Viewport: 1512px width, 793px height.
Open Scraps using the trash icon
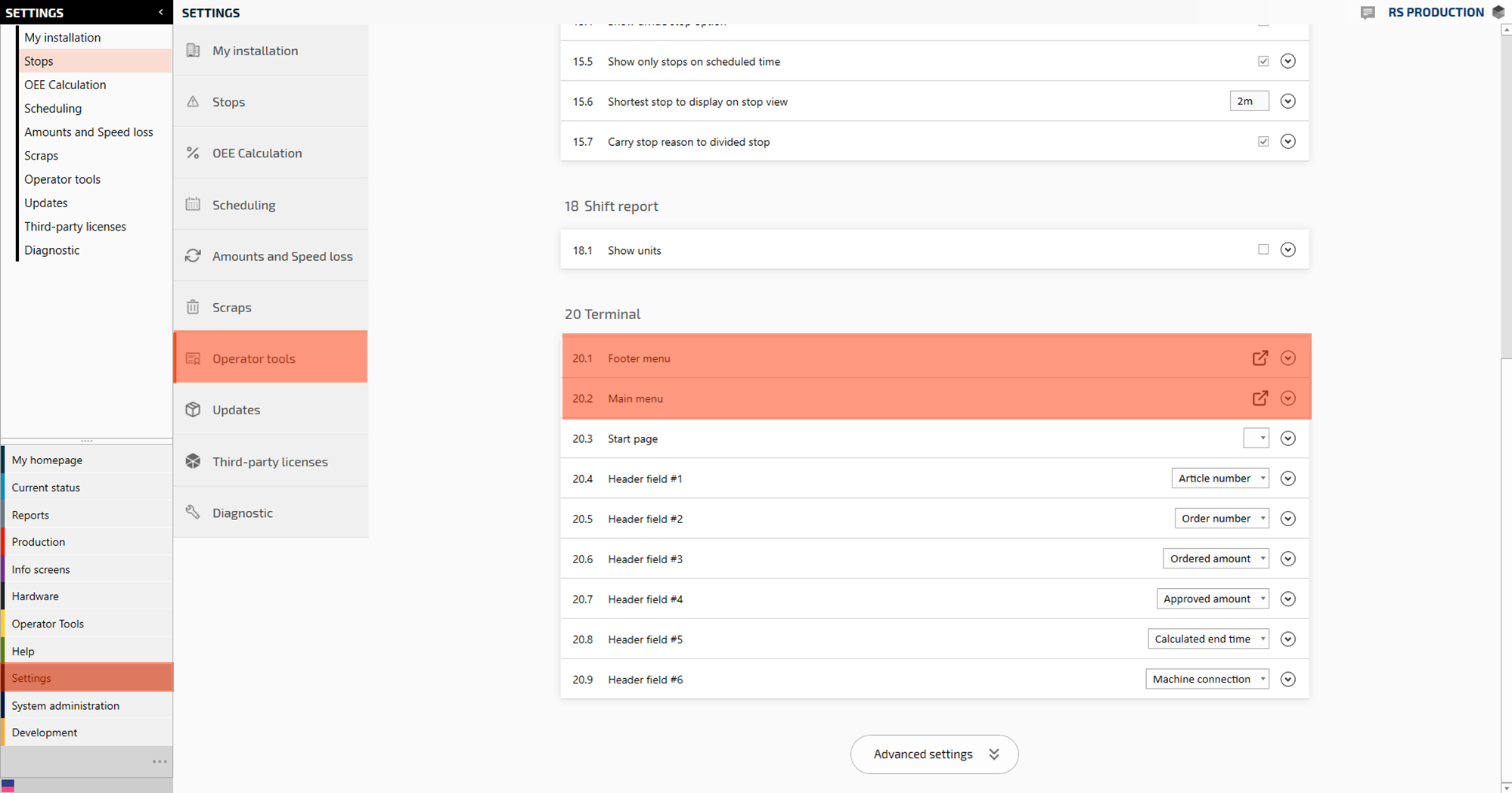[193, 307]
